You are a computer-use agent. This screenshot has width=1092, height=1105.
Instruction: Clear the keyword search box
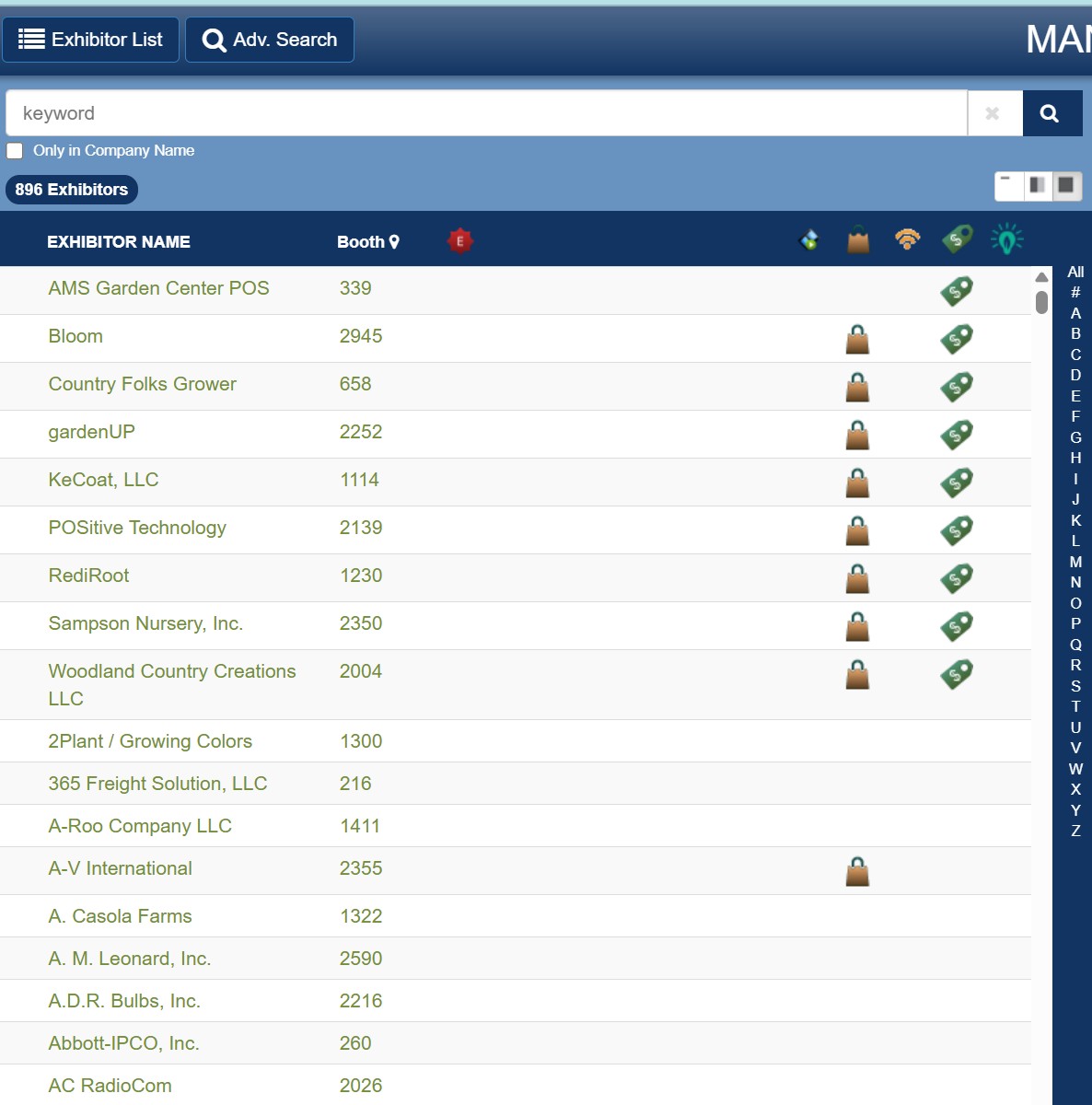[994, 113]
